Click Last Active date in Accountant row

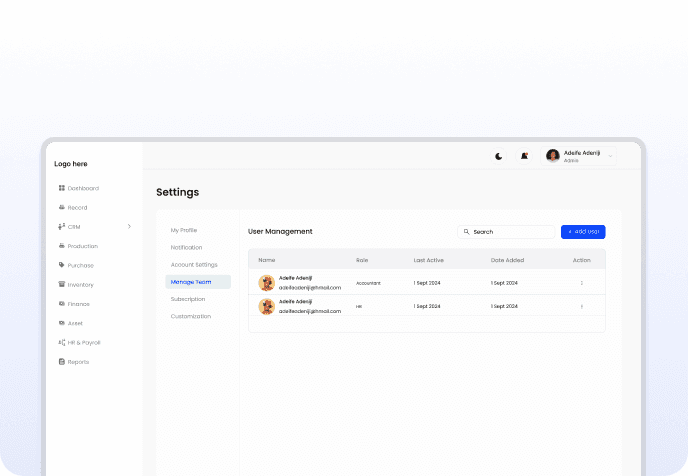pos(427,283)
